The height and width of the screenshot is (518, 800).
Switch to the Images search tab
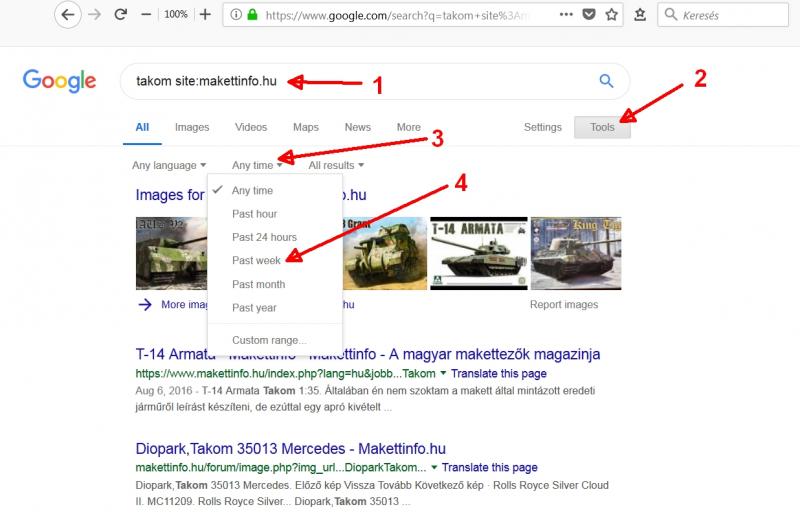coord(192,127)
